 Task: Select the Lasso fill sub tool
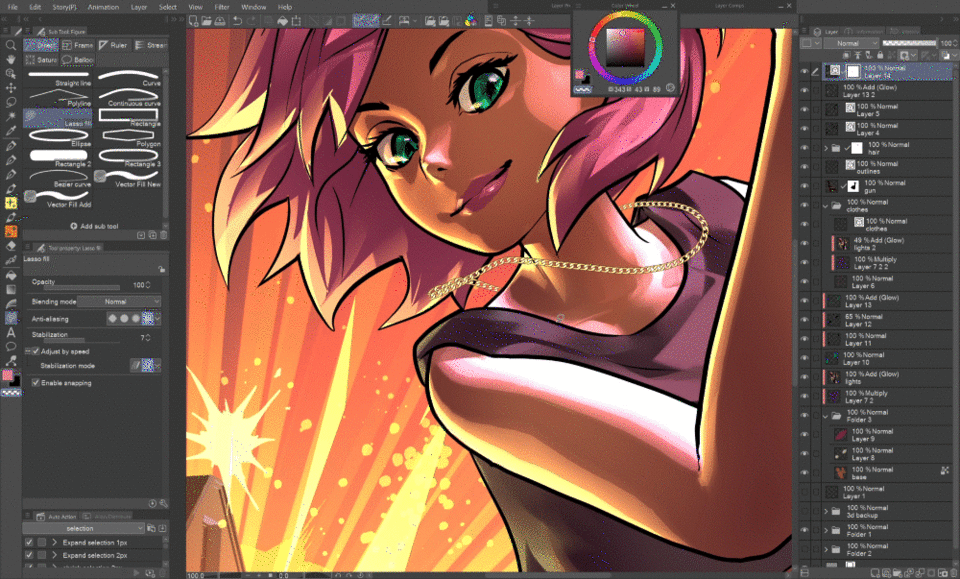58,118
